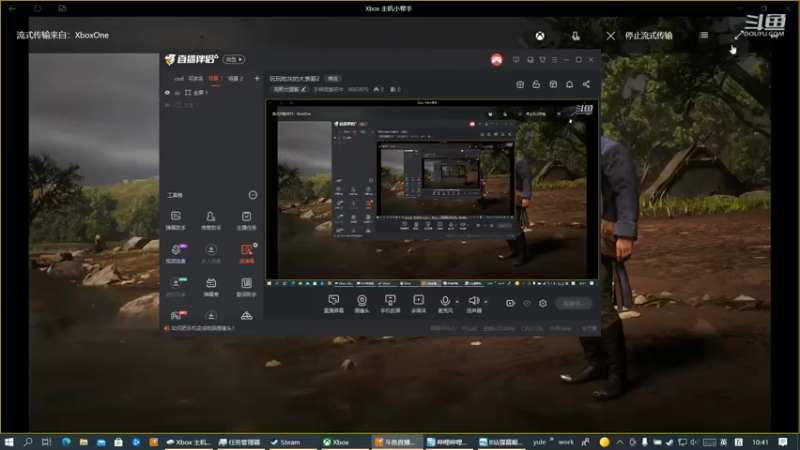Add a 直播弹幕 source
The width and height of the screenshot is (800, 450).
coord(334,304)
